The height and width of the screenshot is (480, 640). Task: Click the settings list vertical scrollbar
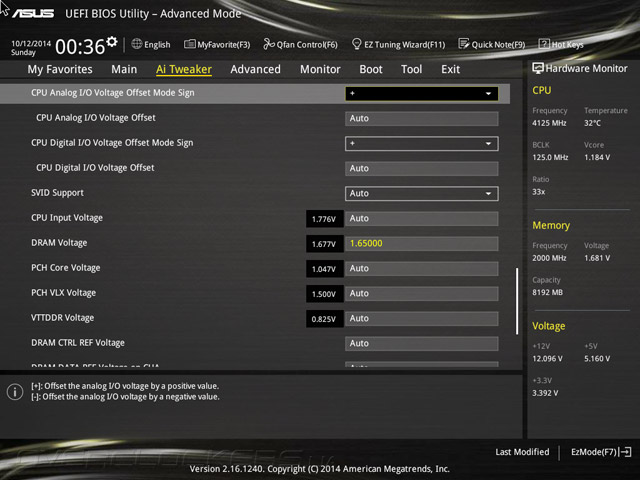coord(517,301)
